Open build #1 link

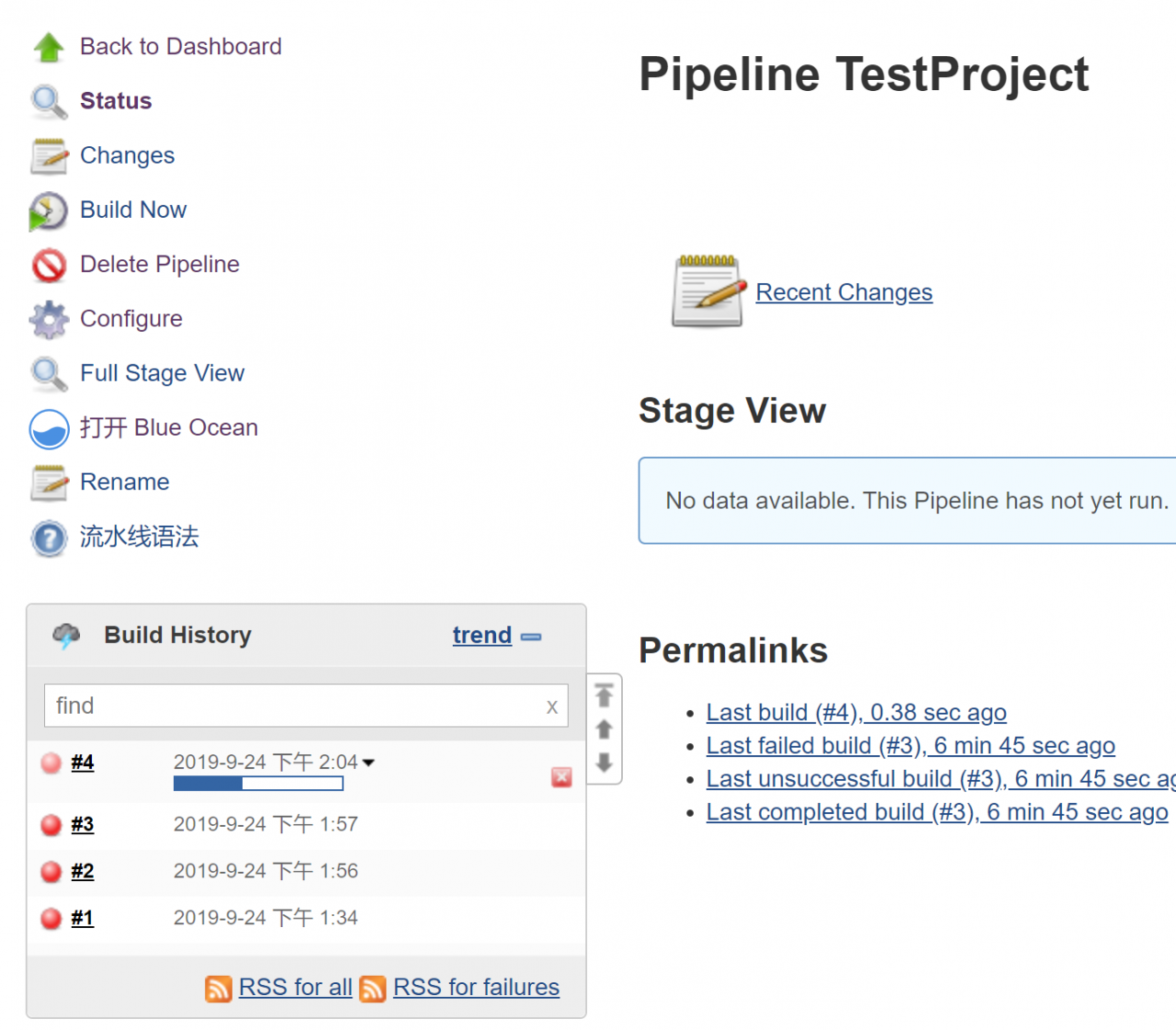point(83,919)
